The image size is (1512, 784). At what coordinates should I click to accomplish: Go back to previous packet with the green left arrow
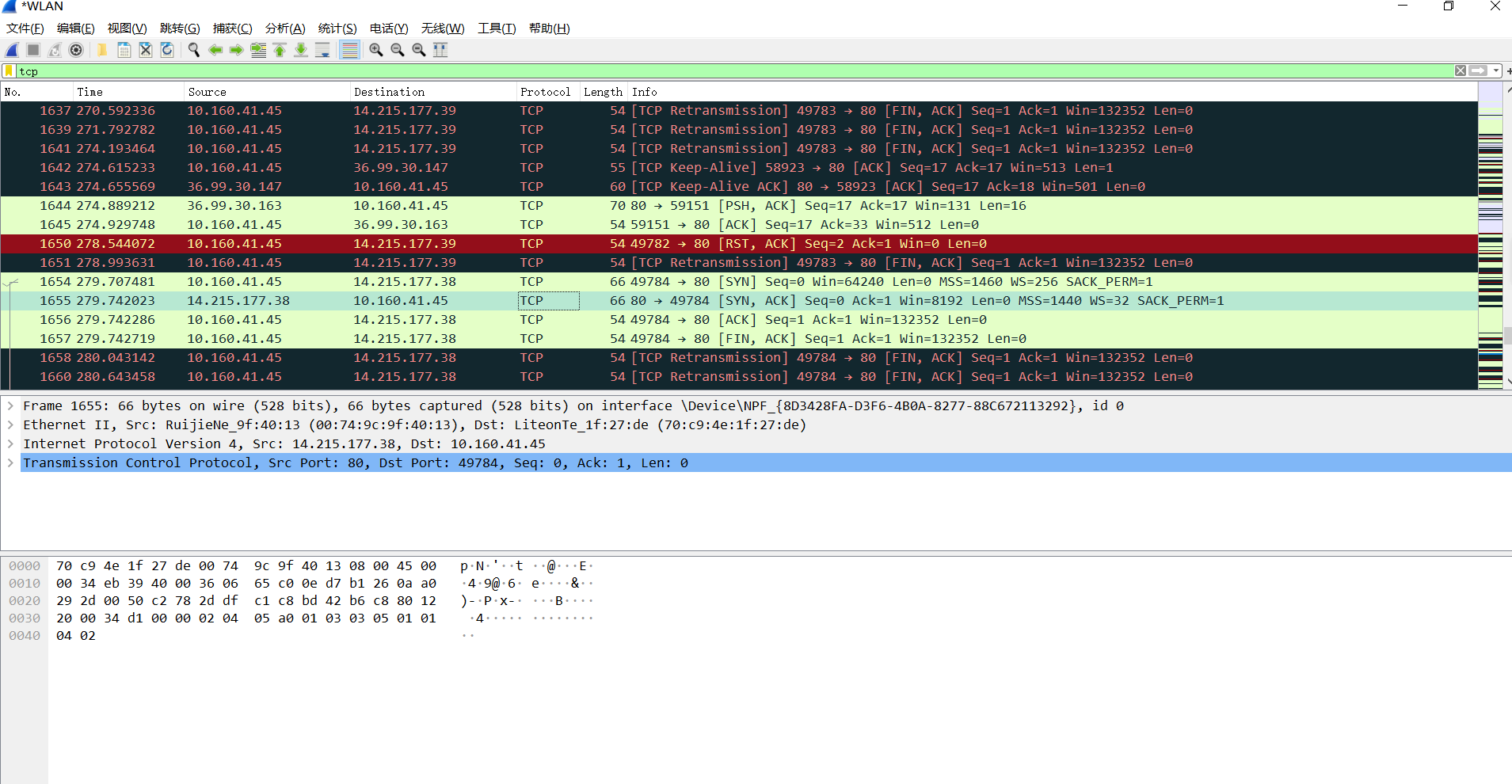click(x=215, y=50)
